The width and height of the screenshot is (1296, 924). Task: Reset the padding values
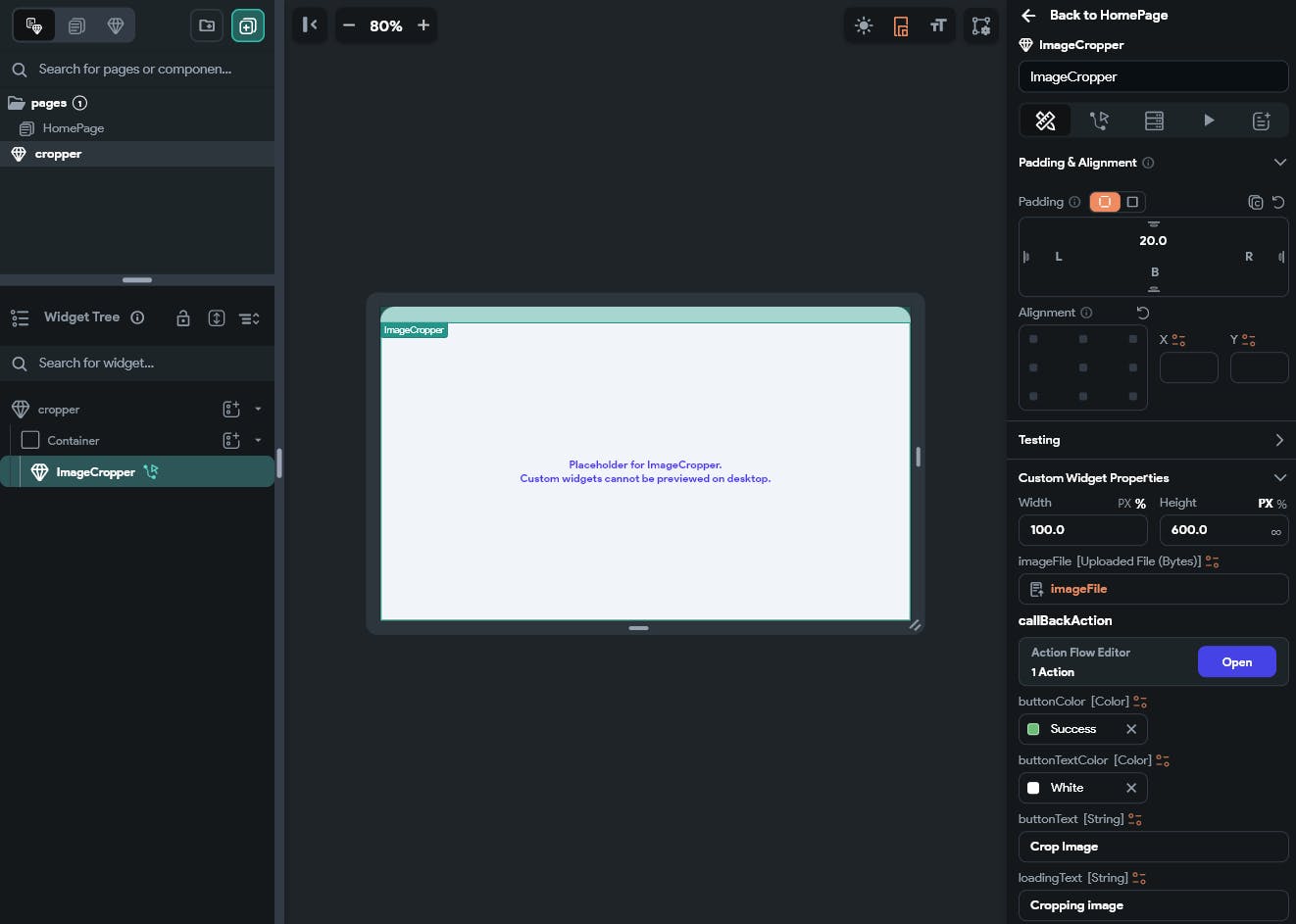pos(1278,202)
